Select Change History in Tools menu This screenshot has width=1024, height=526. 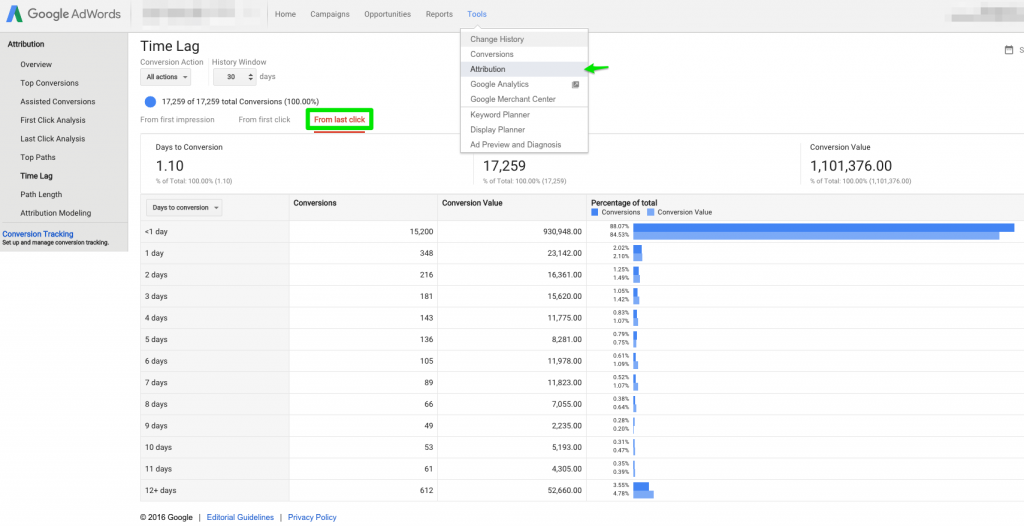(524, 39)
